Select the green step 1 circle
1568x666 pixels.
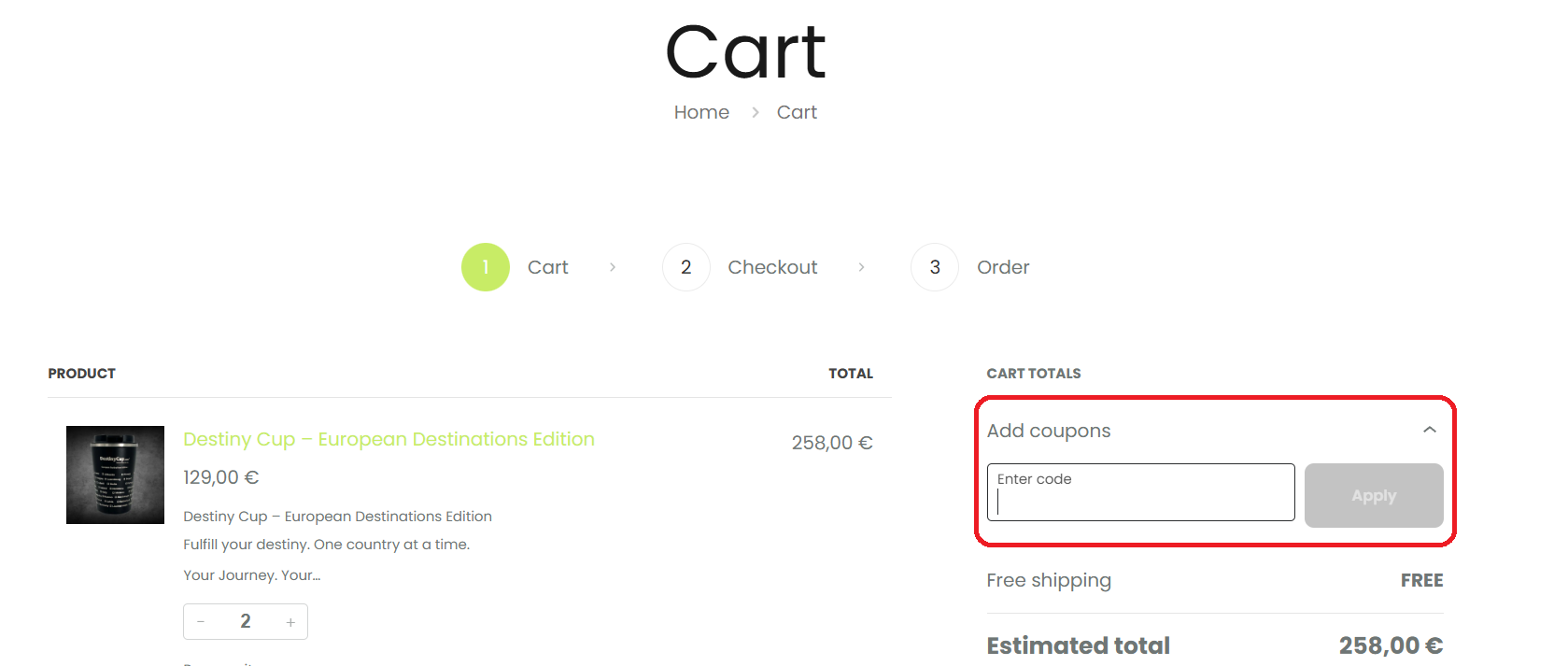tap(486, 267)
